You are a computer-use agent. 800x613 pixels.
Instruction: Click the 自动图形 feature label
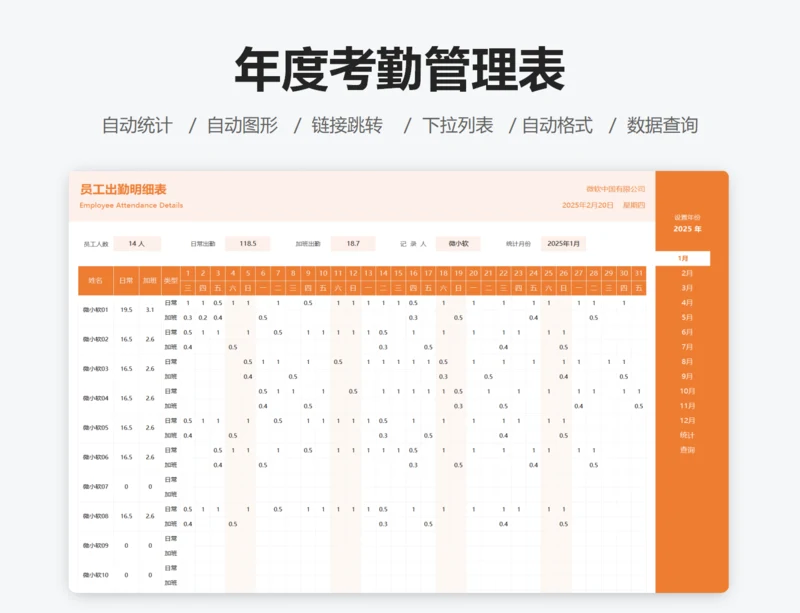242,125
